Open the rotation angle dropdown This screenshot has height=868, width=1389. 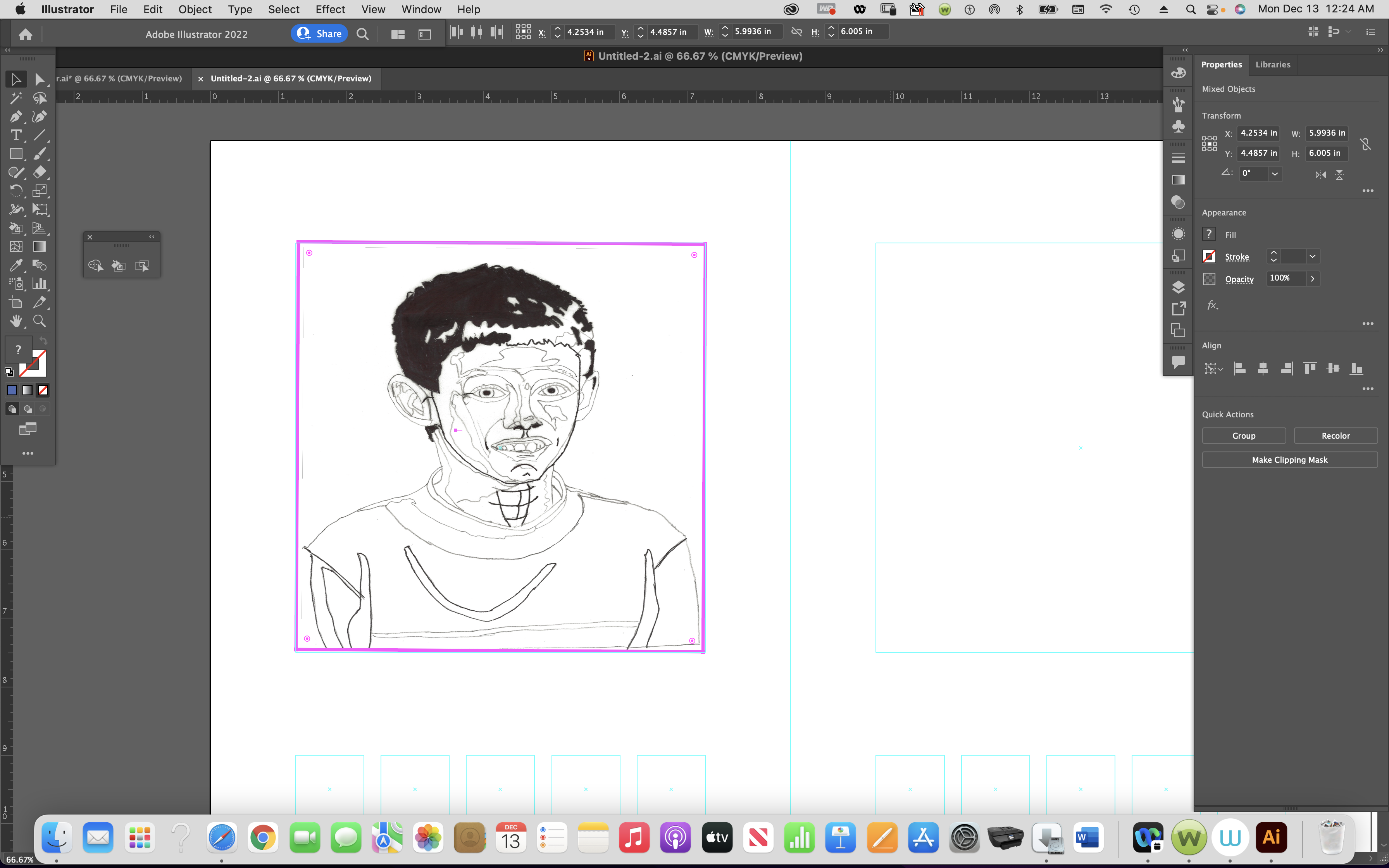click(x=1275, y=173)
